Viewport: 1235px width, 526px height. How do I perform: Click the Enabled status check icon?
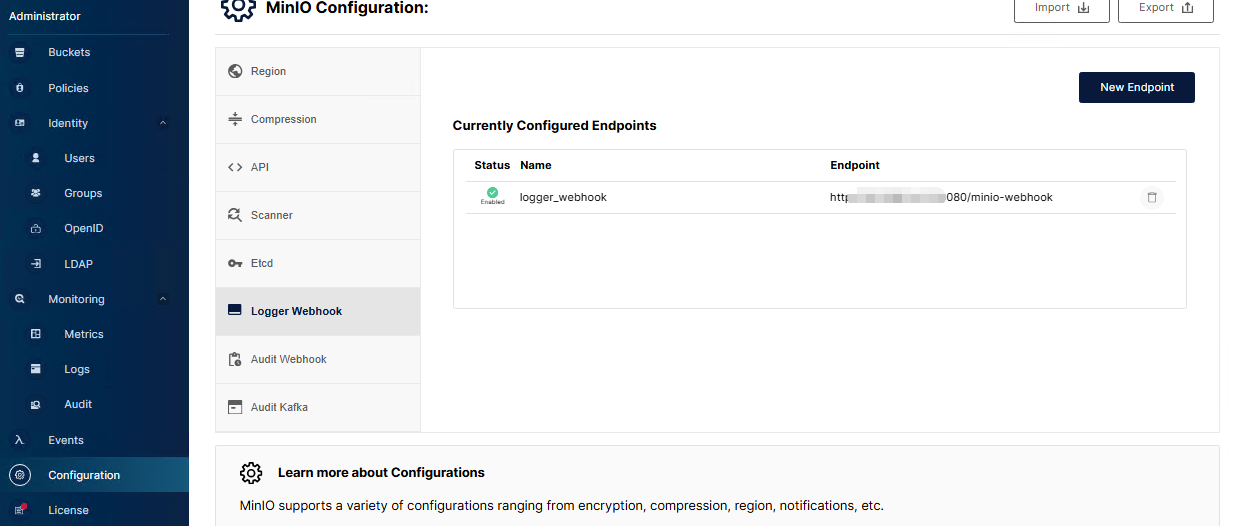492,192
